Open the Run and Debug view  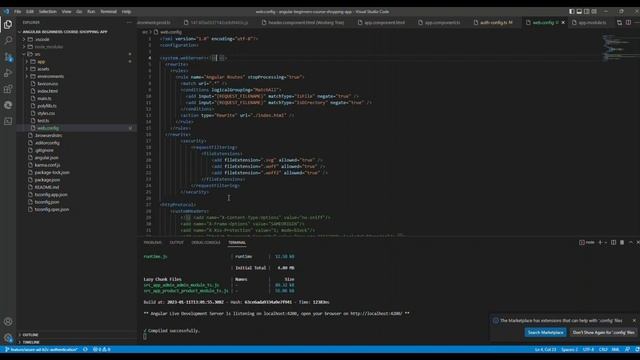tap(8, 73)
